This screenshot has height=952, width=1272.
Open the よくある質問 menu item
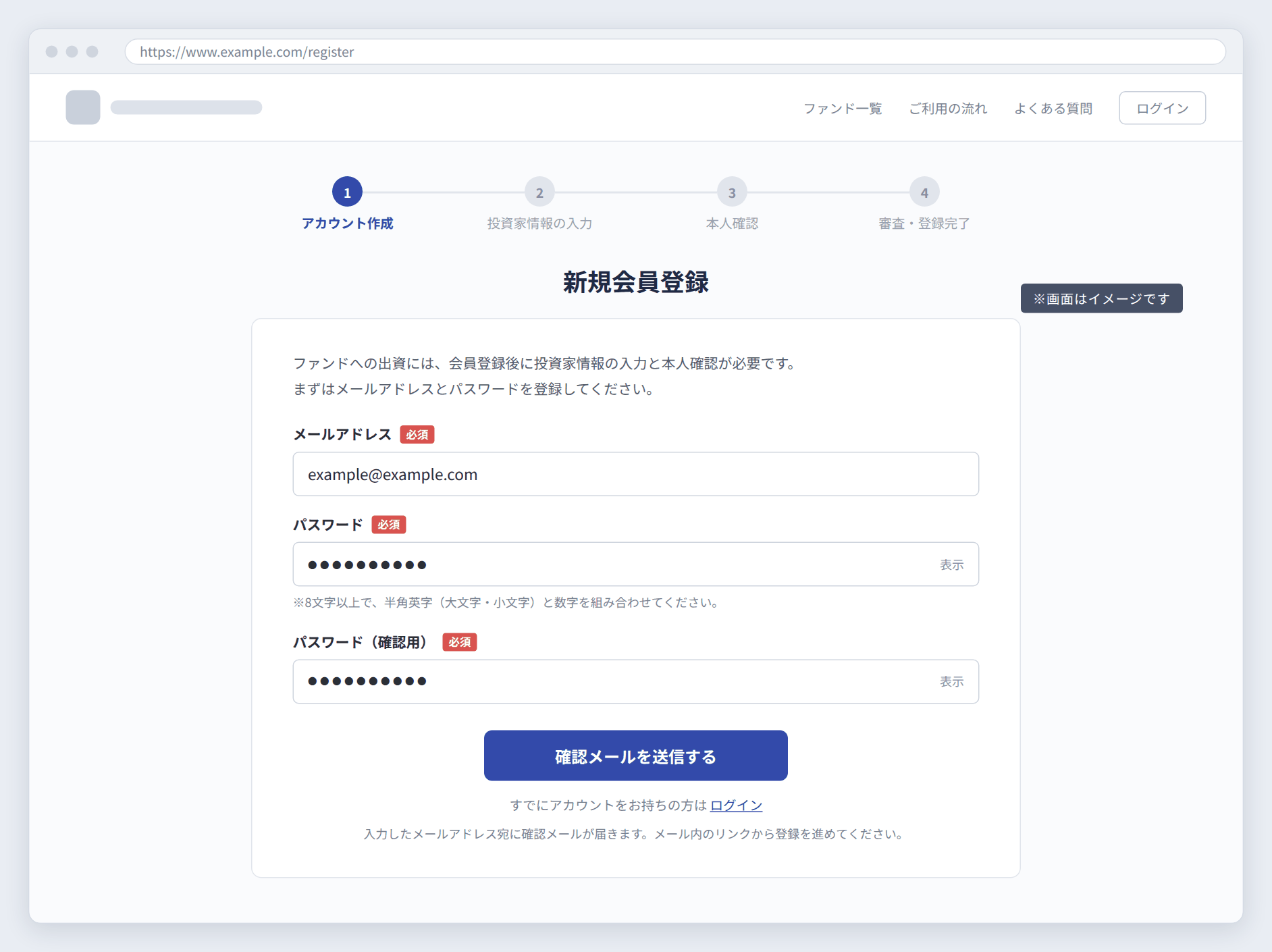[1053, 109]
